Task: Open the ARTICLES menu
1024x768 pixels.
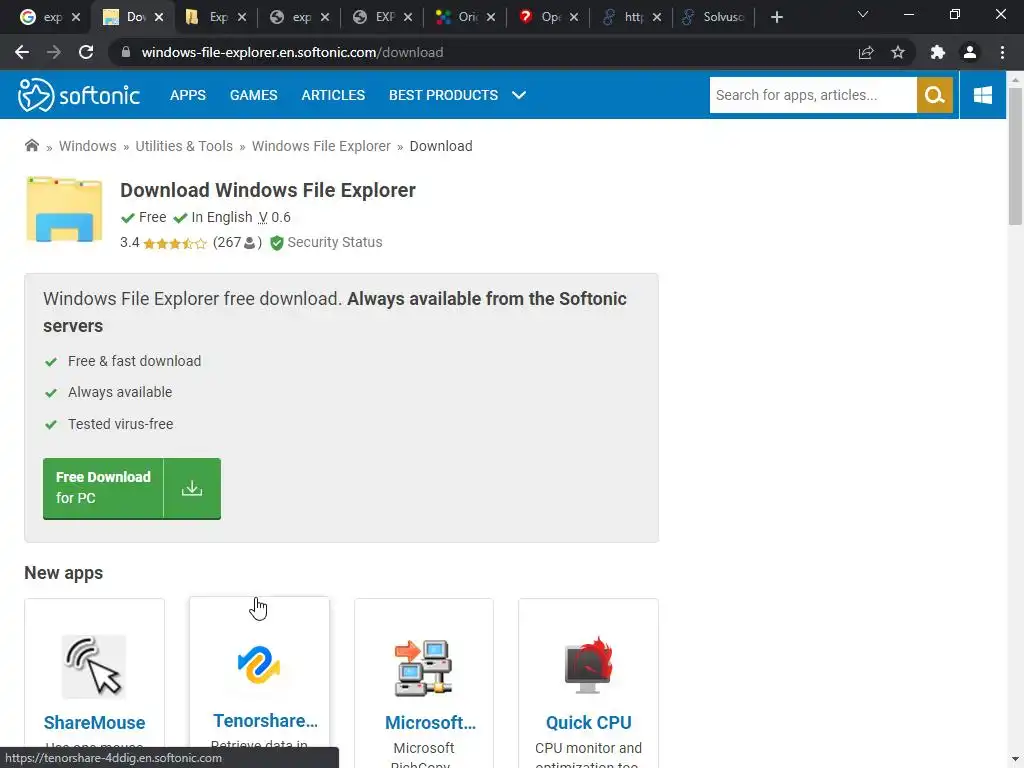Action: 333,95
